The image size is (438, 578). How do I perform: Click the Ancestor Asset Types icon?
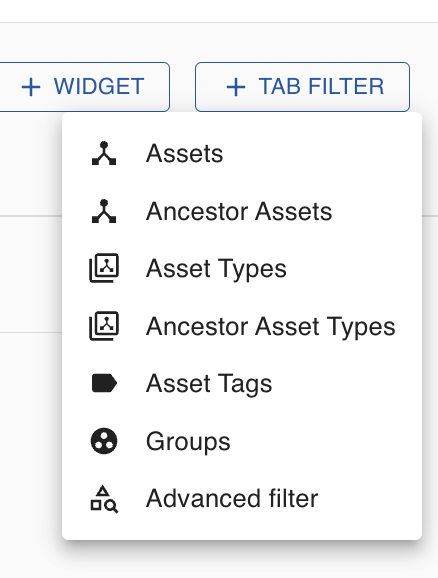[x=104, y=326]
